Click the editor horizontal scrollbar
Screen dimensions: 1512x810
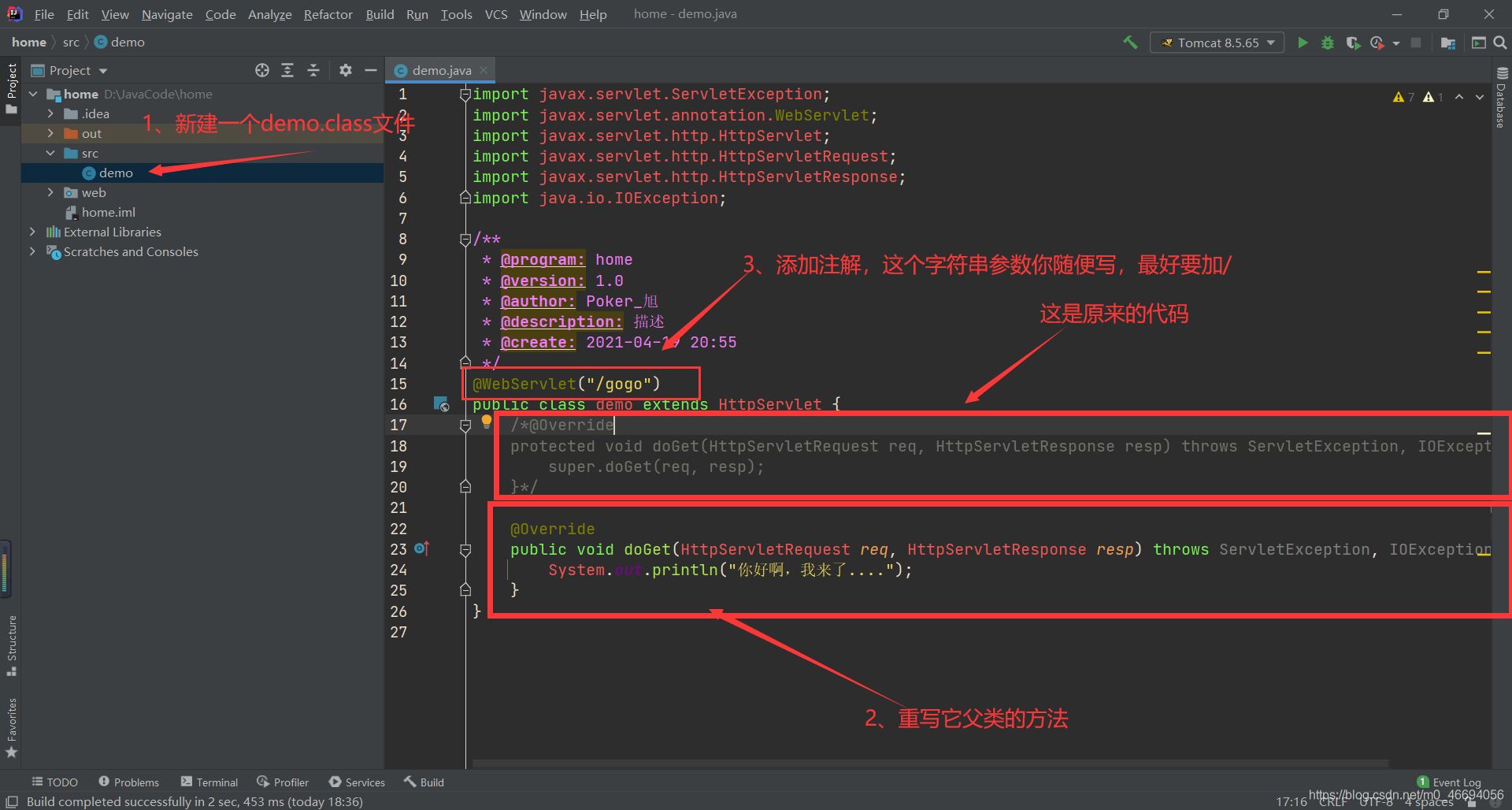click(x=929, y=764)
